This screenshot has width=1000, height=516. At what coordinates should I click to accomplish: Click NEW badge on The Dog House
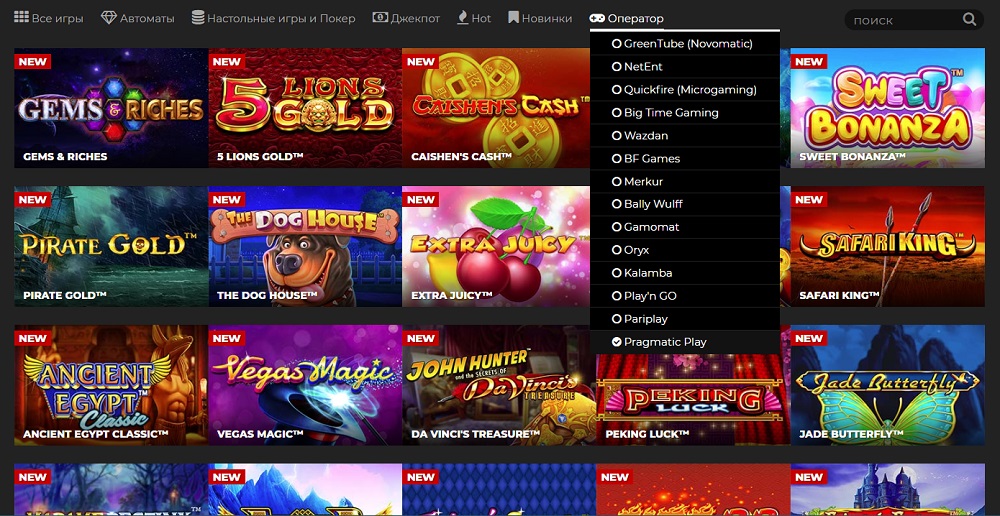tap(226, 200)
